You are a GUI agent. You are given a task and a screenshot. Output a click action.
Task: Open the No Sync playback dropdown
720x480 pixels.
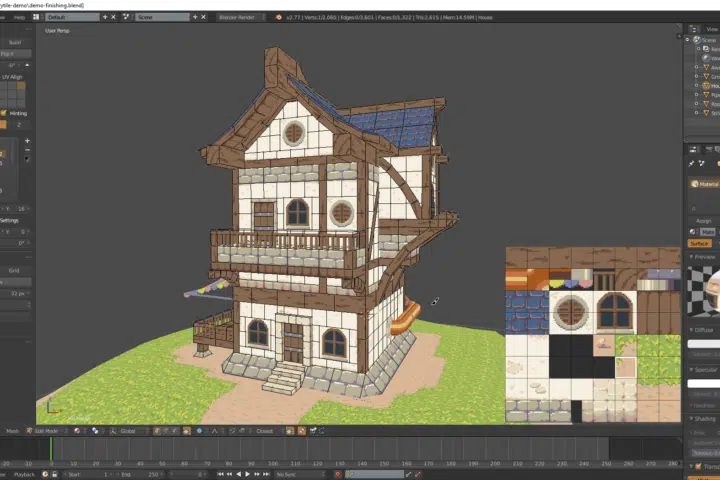300,474
